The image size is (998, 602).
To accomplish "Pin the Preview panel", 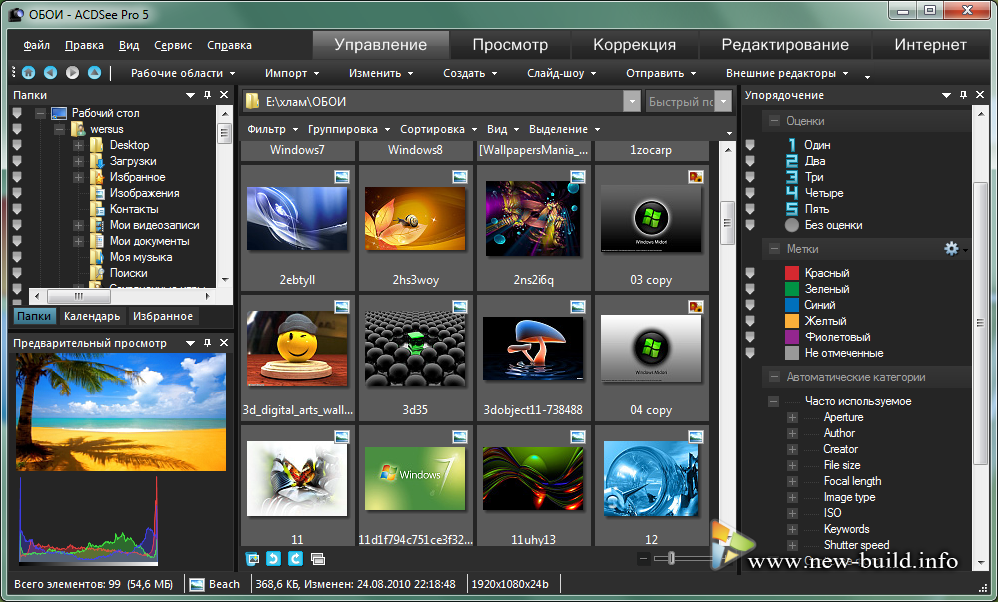I will pos(207,343).
